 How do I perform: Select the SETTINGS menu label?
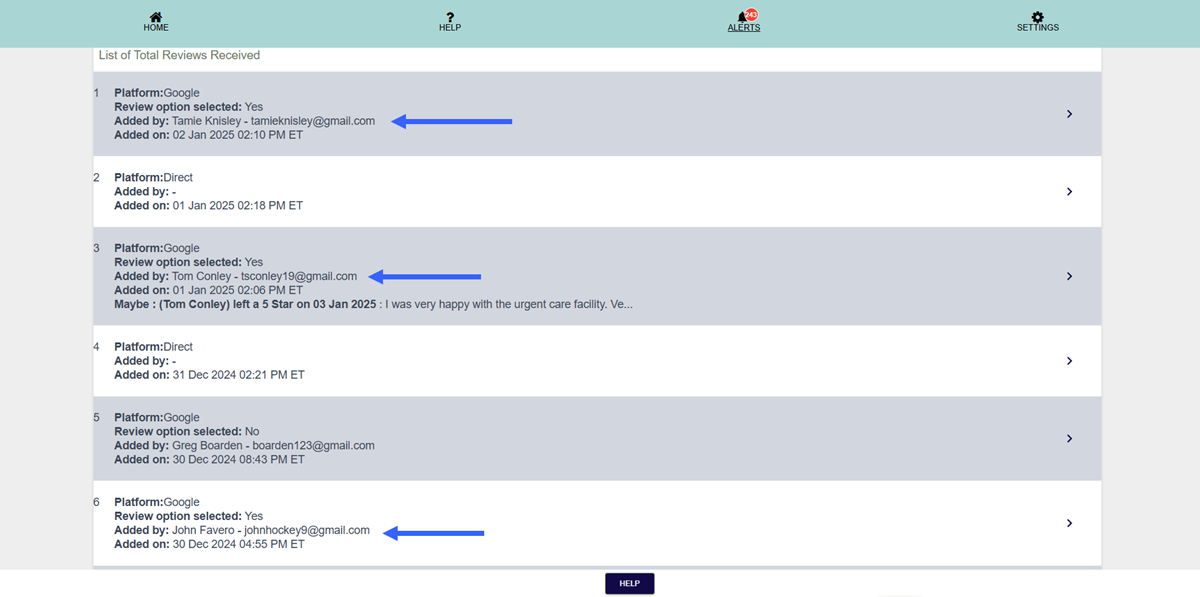click(1037, 28)
